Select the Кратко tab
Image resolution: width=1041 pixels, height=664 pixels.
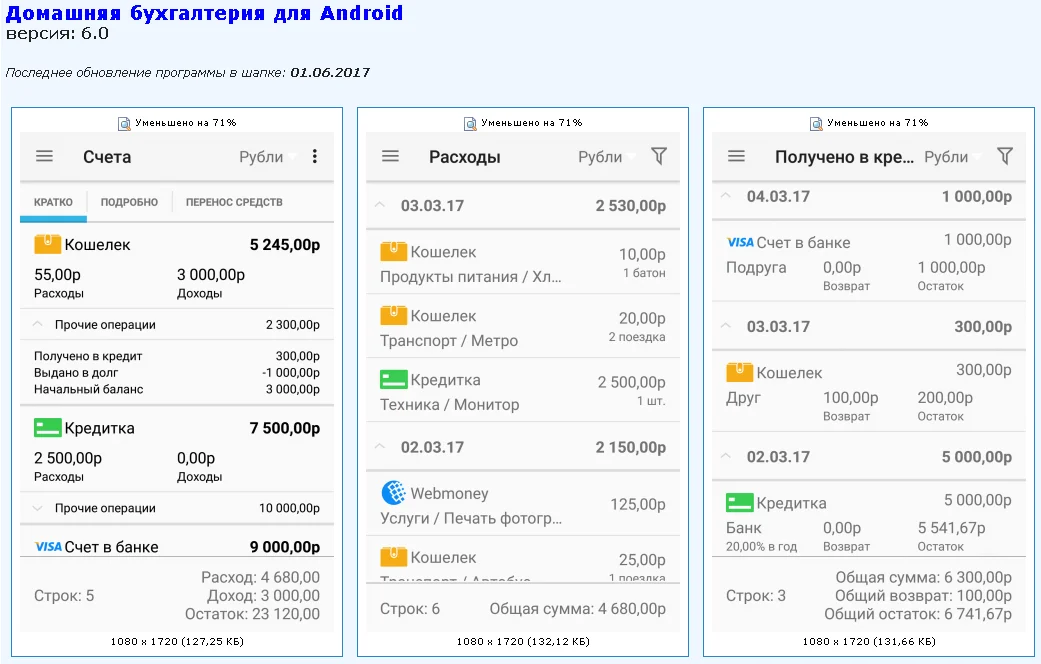53,202
